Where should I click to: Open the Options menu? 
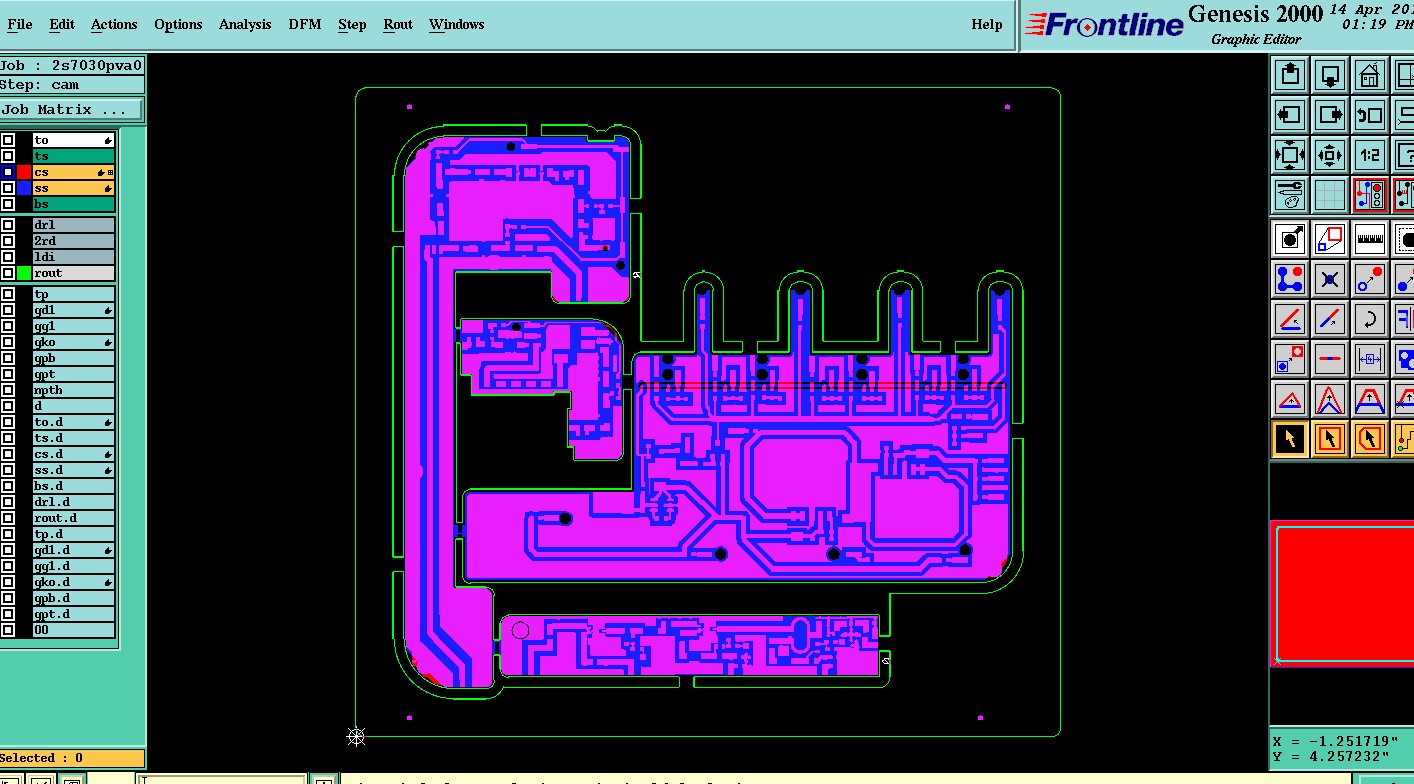pos(178,24)
